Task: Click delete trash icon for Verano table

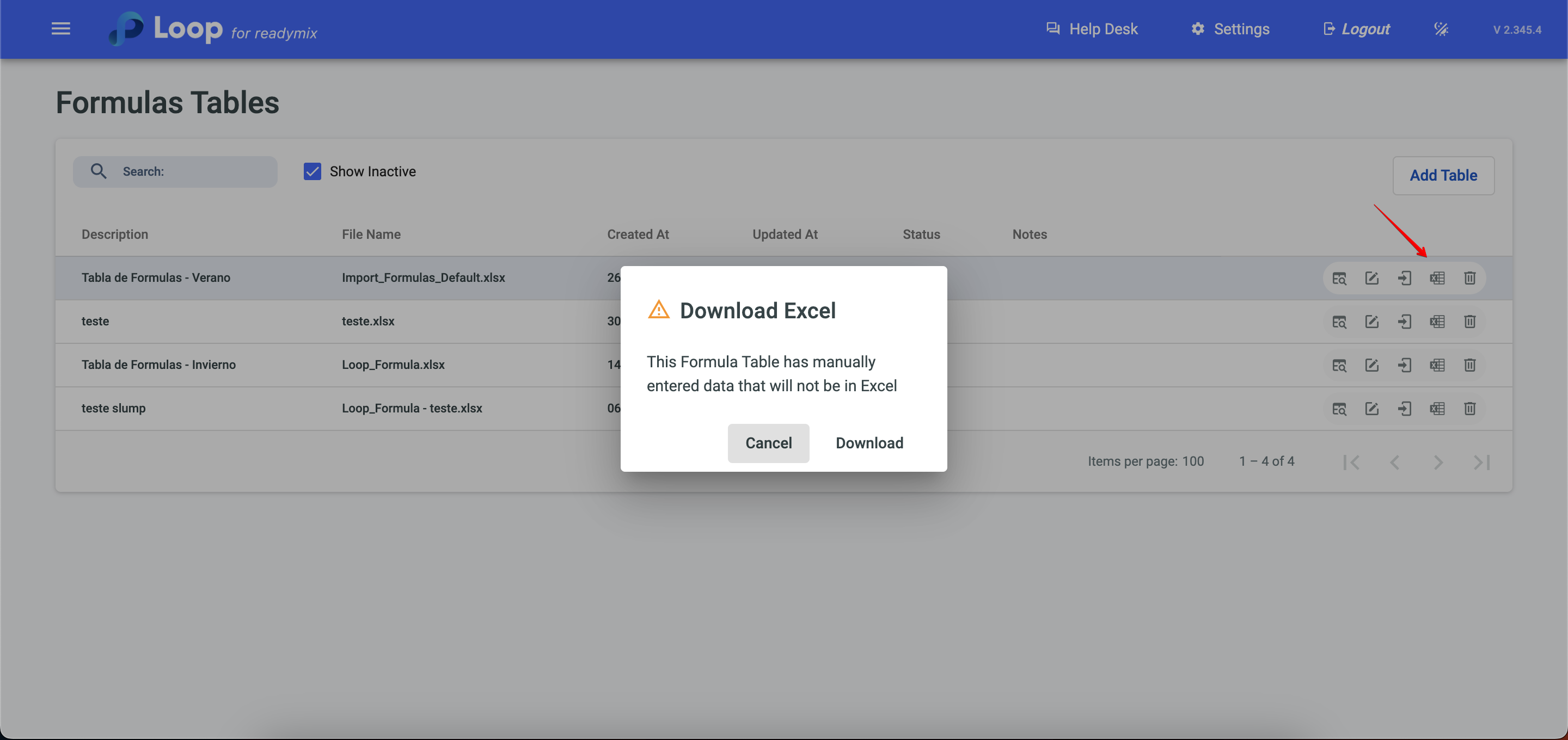Action: 1469,278
